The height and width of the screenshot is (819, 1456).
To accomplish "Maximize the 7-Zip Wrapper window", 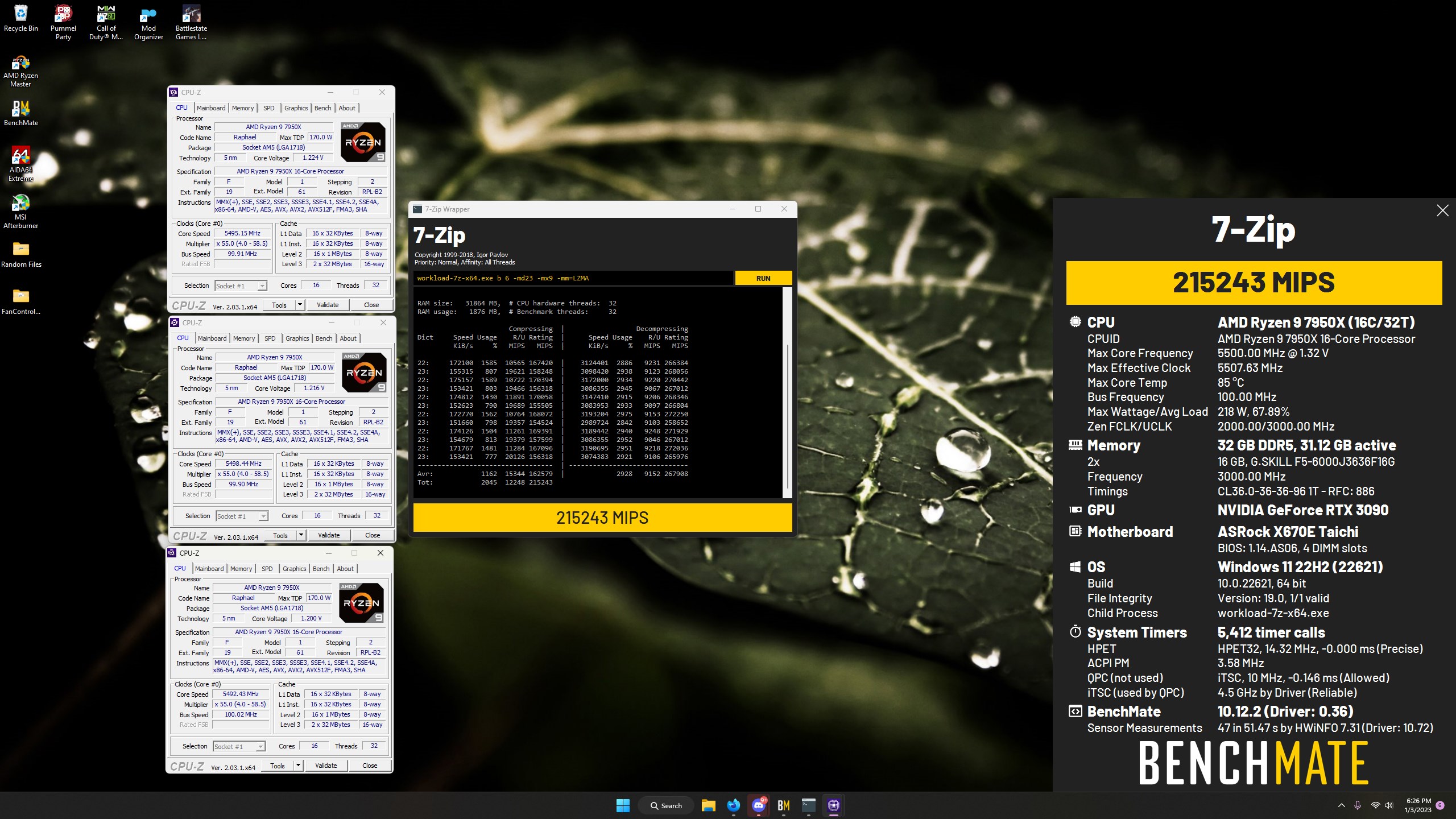I will pyautogui.click(x=758, y=209).
